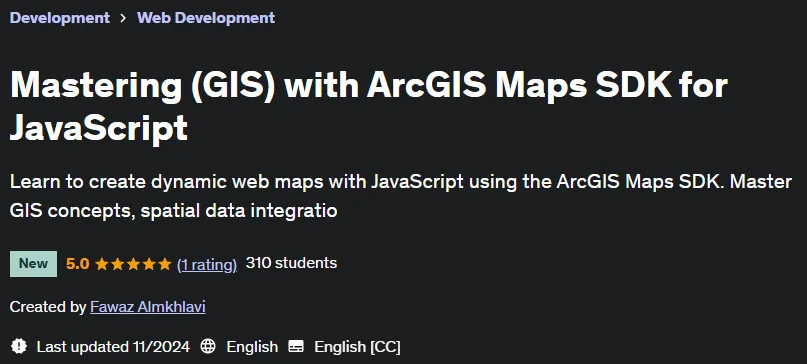The height and width of the screenshot is (364, 807).
Task: Click the closed captions icon
Action: [296, 346]
